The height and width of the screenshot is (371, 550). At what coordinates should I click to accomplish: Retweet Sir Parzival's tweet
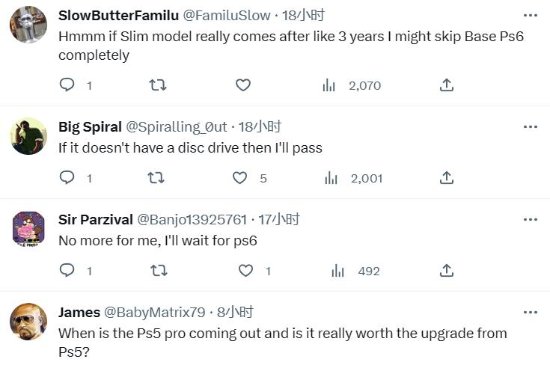coord(159,270)
